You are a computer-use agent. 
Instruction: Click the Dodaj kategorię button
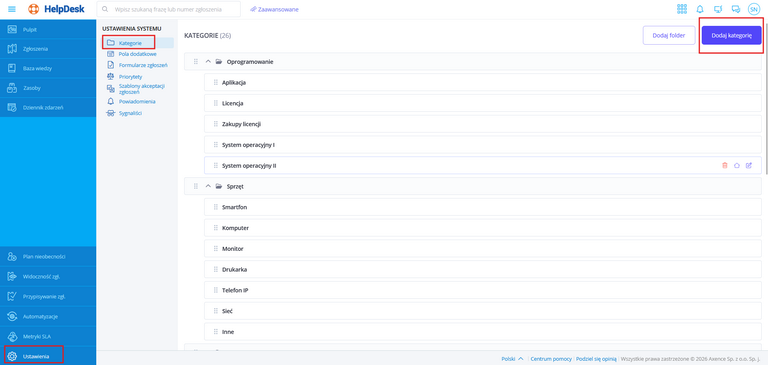(731, 35)
